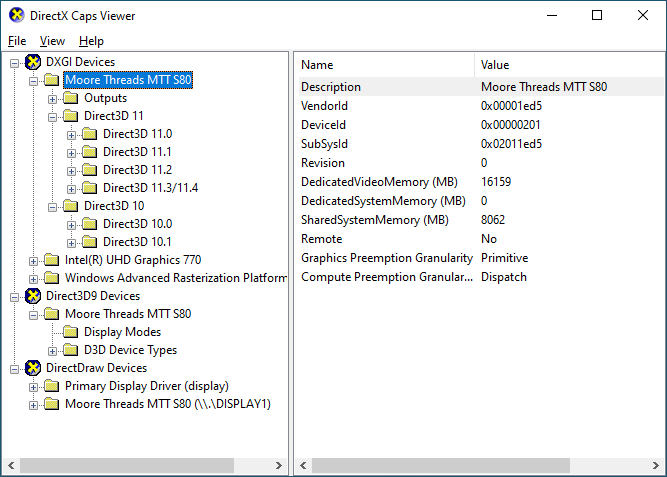Select Moore Threads MTT S80 under Direct3D9 Devices
This screenshot has height=477, width=667.
[x=128, y=314]
